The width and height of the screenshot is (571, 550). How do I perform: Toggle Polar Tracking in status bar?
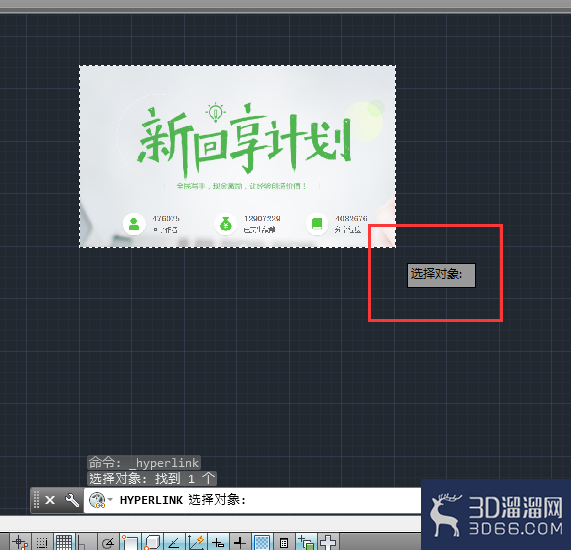click(108, 542)
